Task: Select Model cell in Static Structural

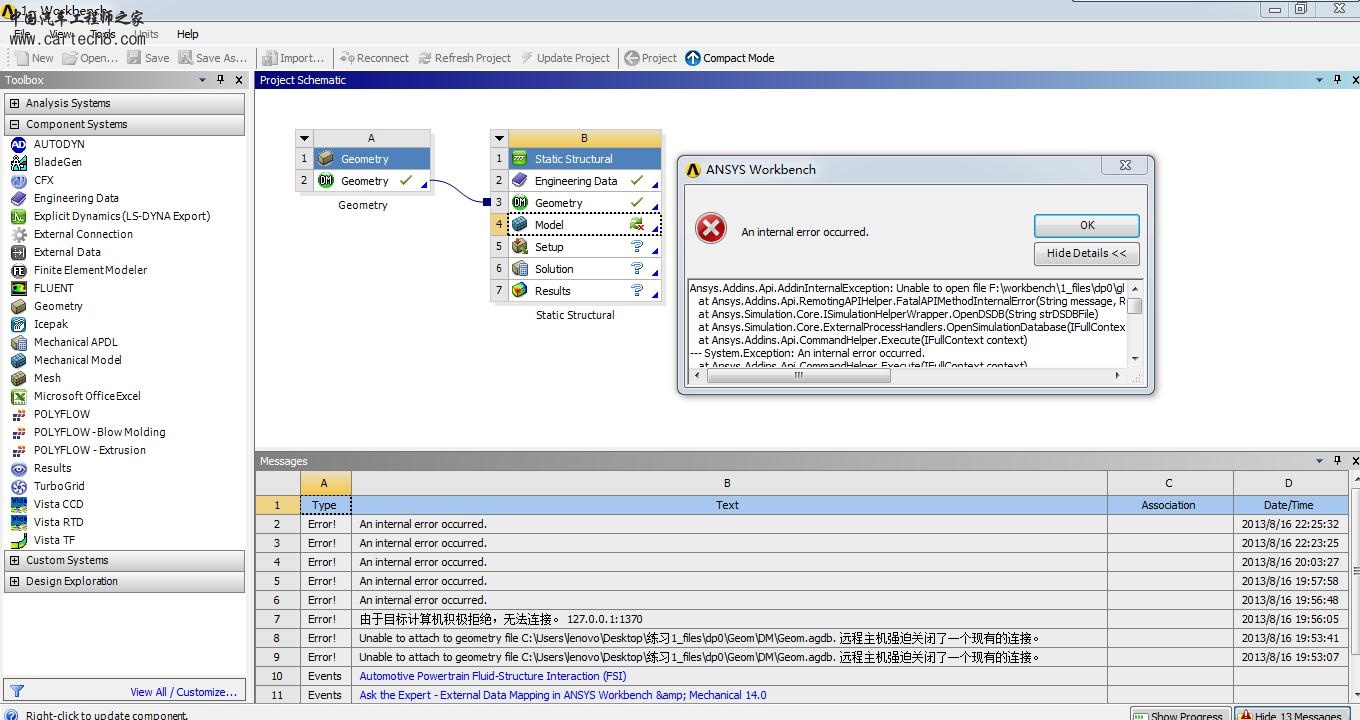Action: coord(584,225)
